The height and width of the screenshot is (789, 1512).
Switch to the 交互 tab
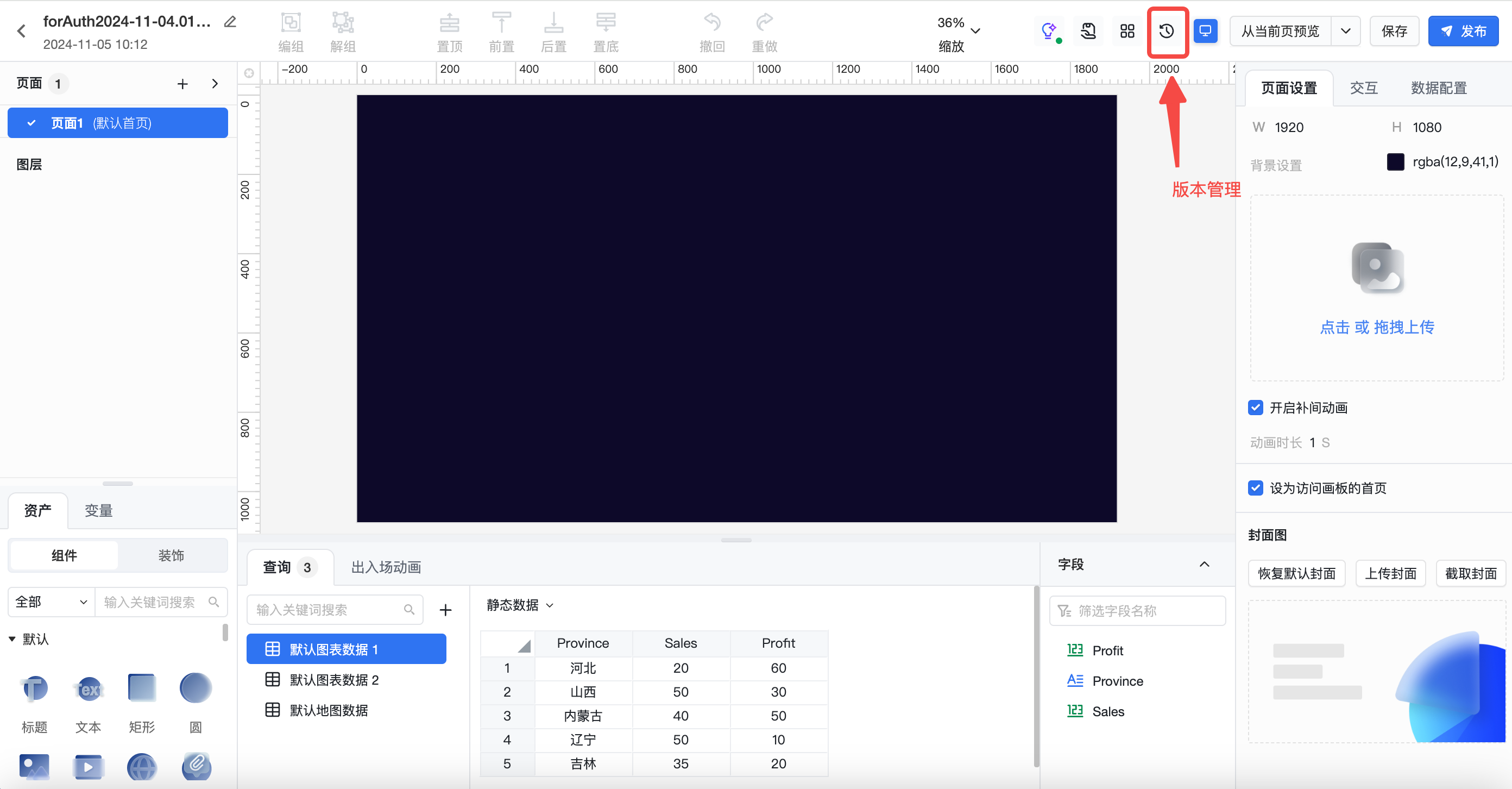(1364, 88)
